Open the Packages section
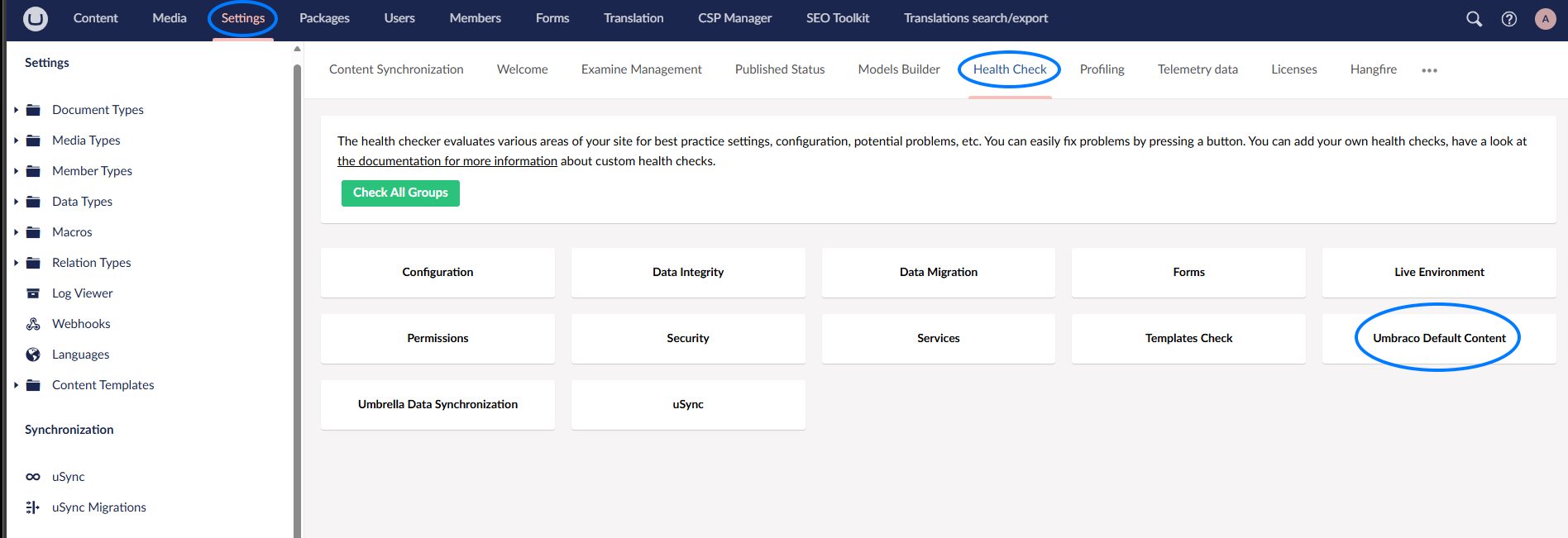 (x=324, y=18)
